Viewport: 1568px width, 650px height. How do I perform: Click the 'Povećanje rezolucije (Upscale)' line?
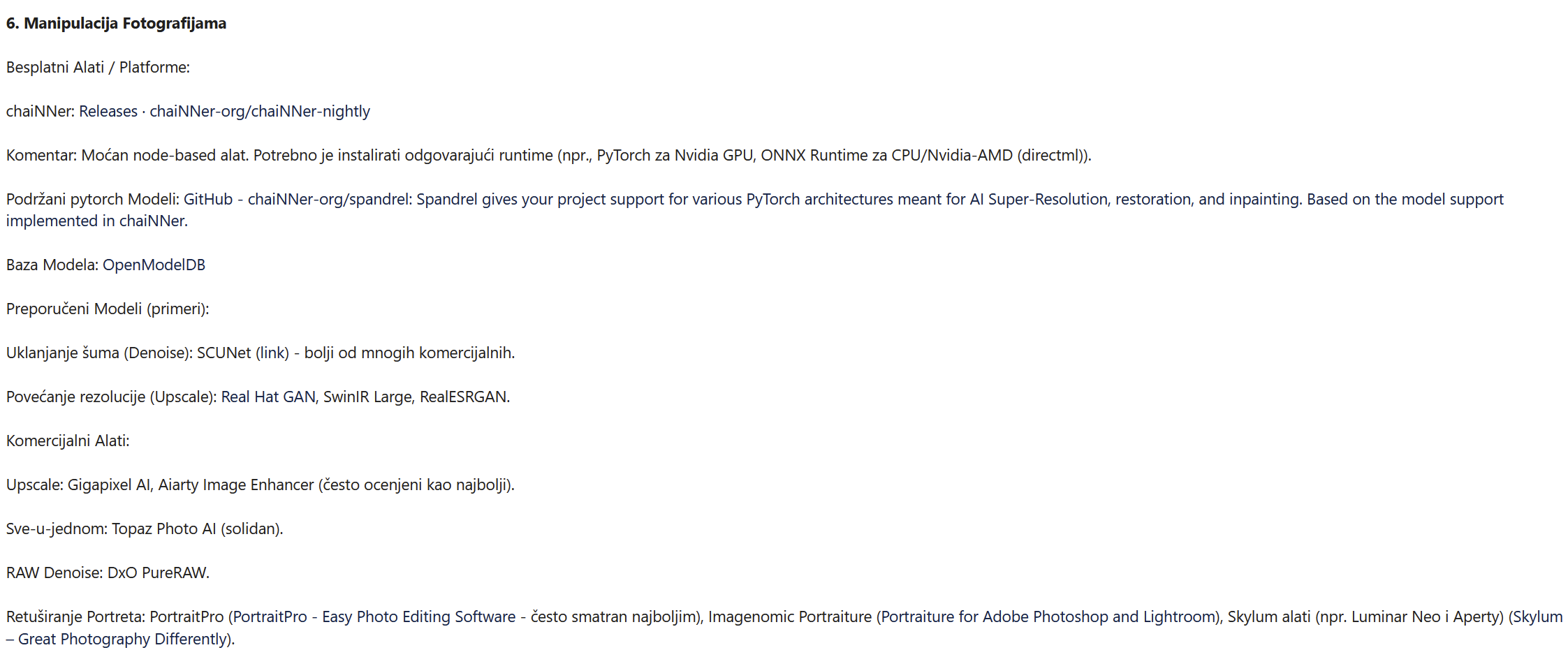(258, 397)
